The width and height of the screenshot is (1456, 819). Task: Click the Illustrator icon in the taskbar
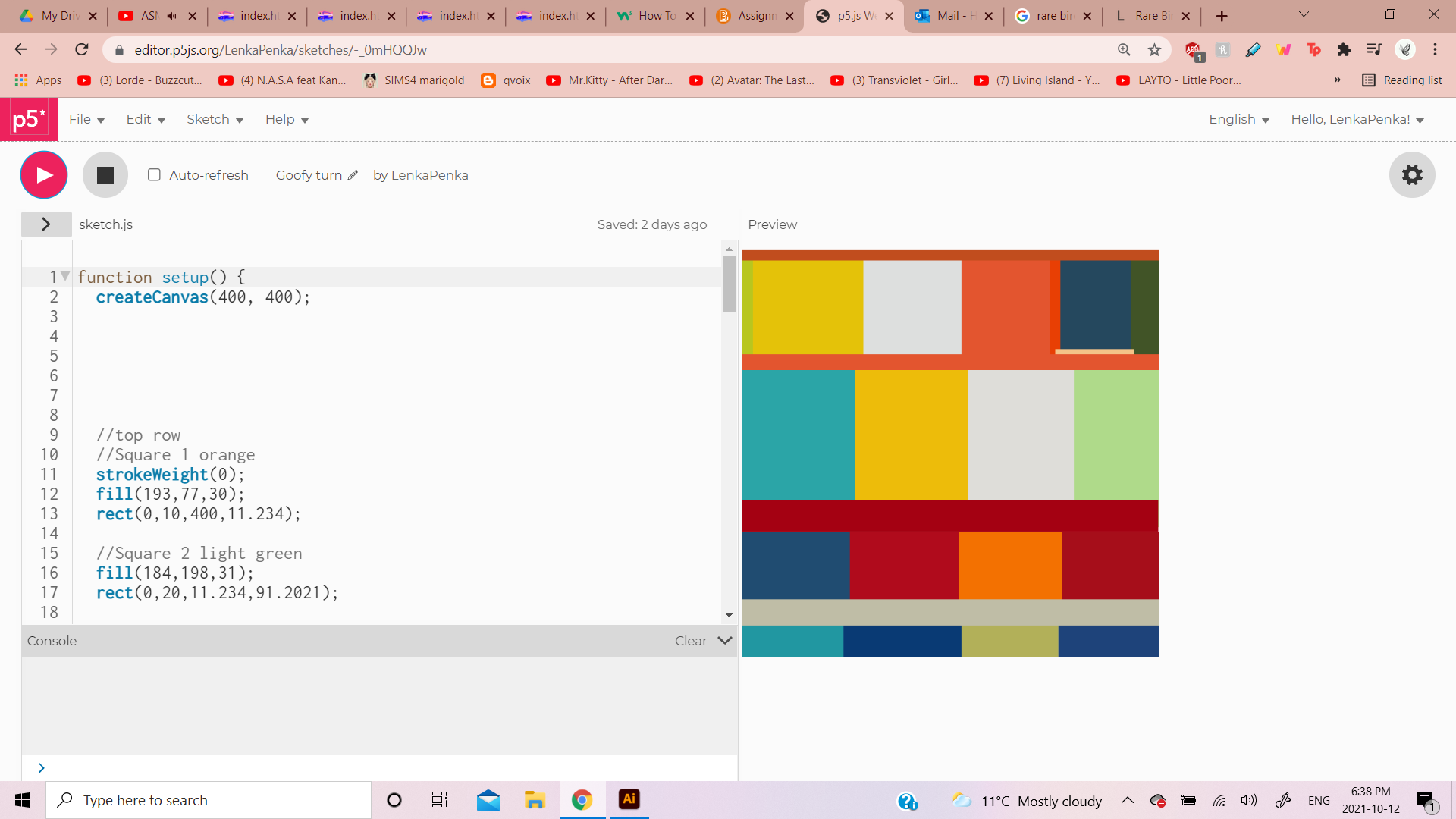(629, 799)
